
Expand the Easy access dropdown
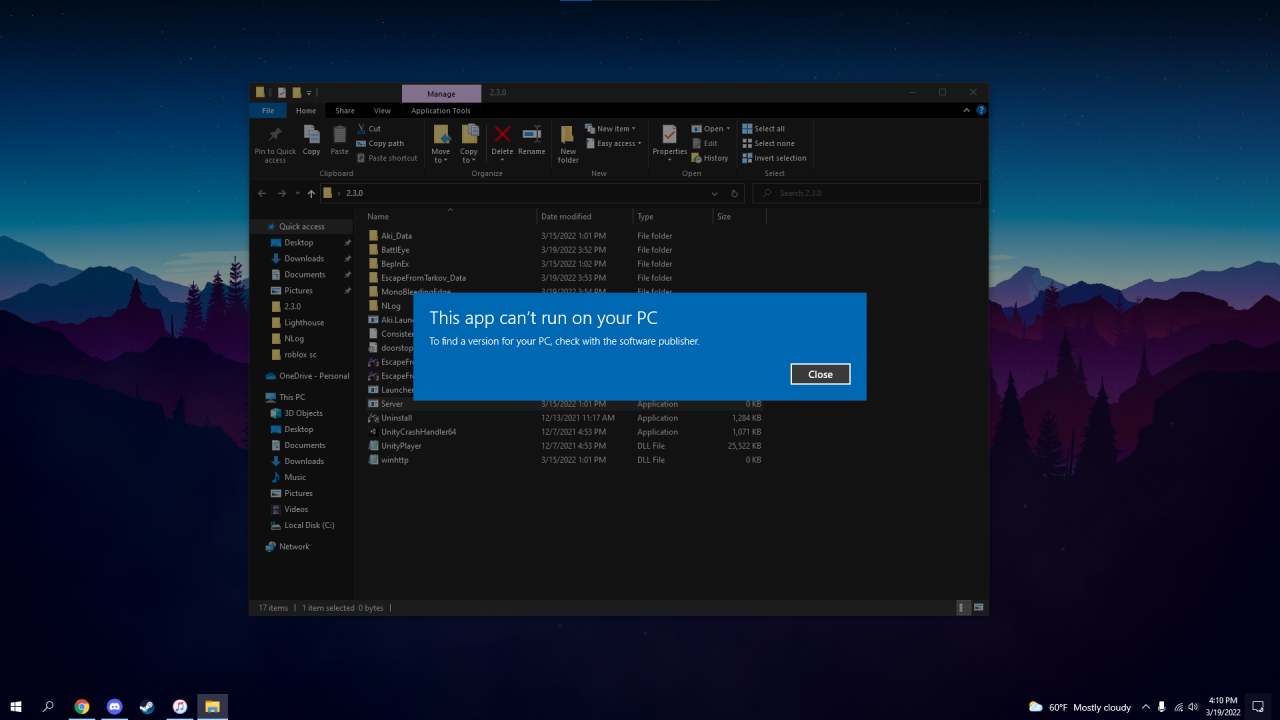pyautogui.click(x=618, y=143)
